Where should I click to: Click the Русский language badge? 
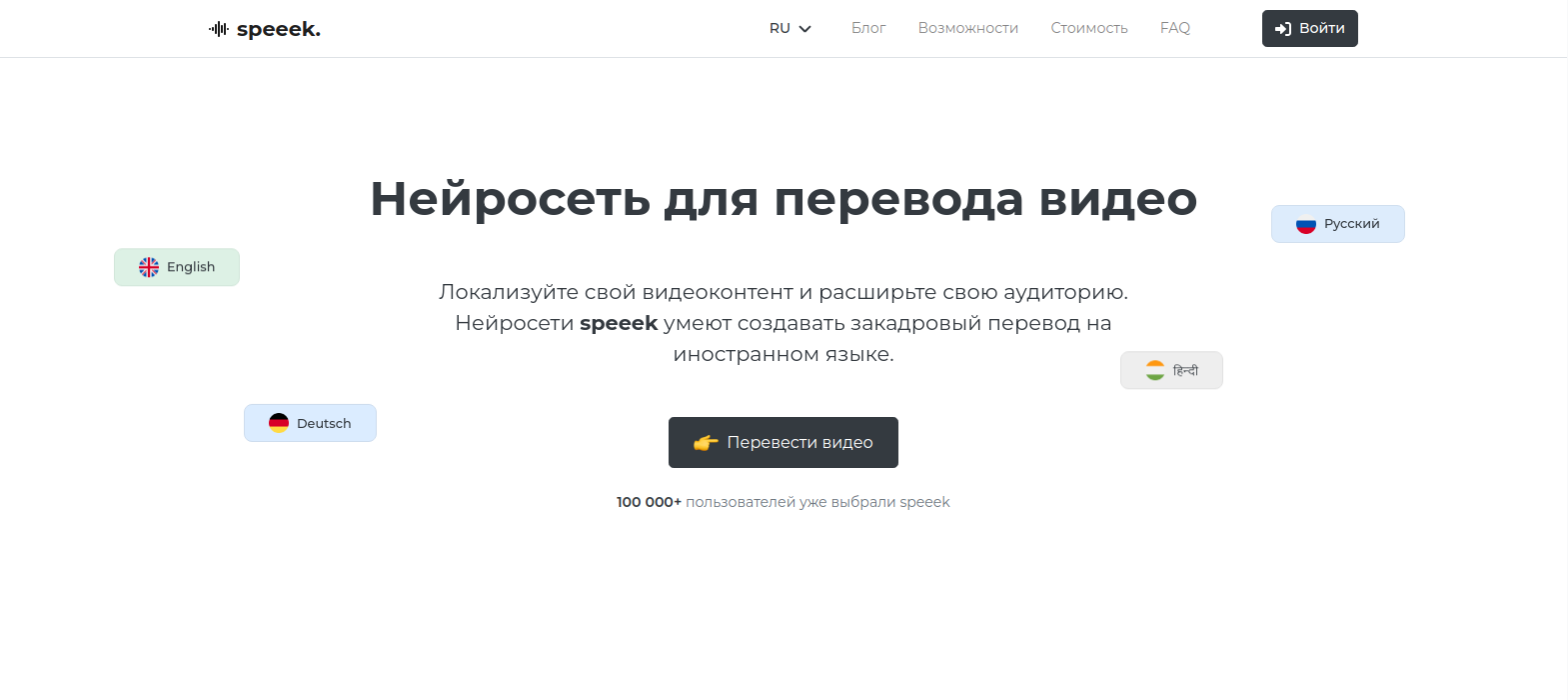pyautogui.click(x=1337, y=224)
